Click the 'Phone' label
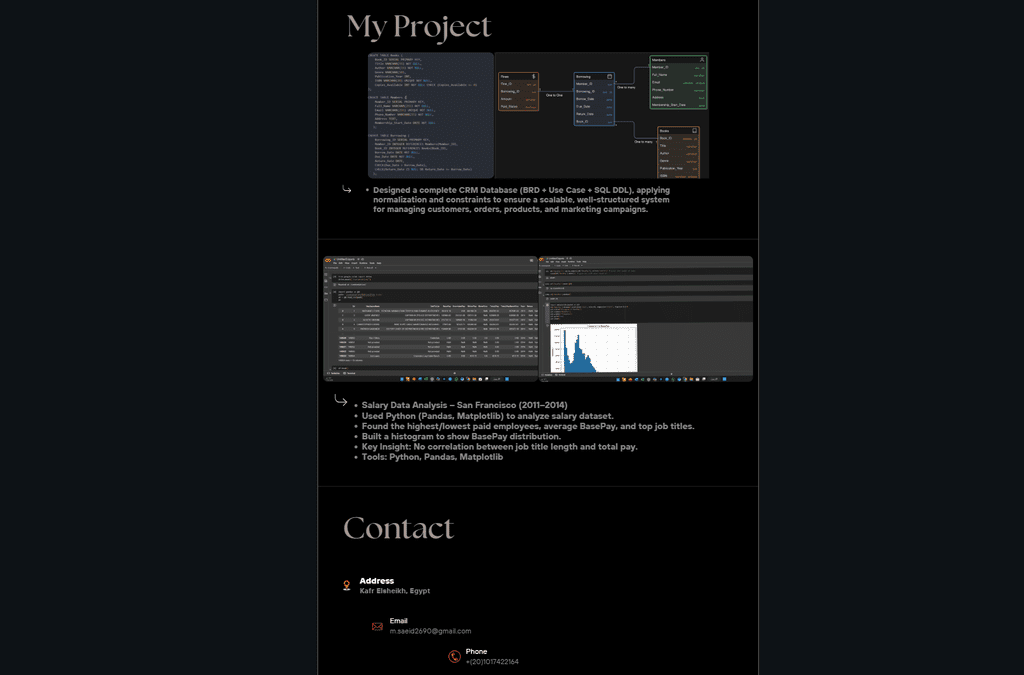 [476, 651]
